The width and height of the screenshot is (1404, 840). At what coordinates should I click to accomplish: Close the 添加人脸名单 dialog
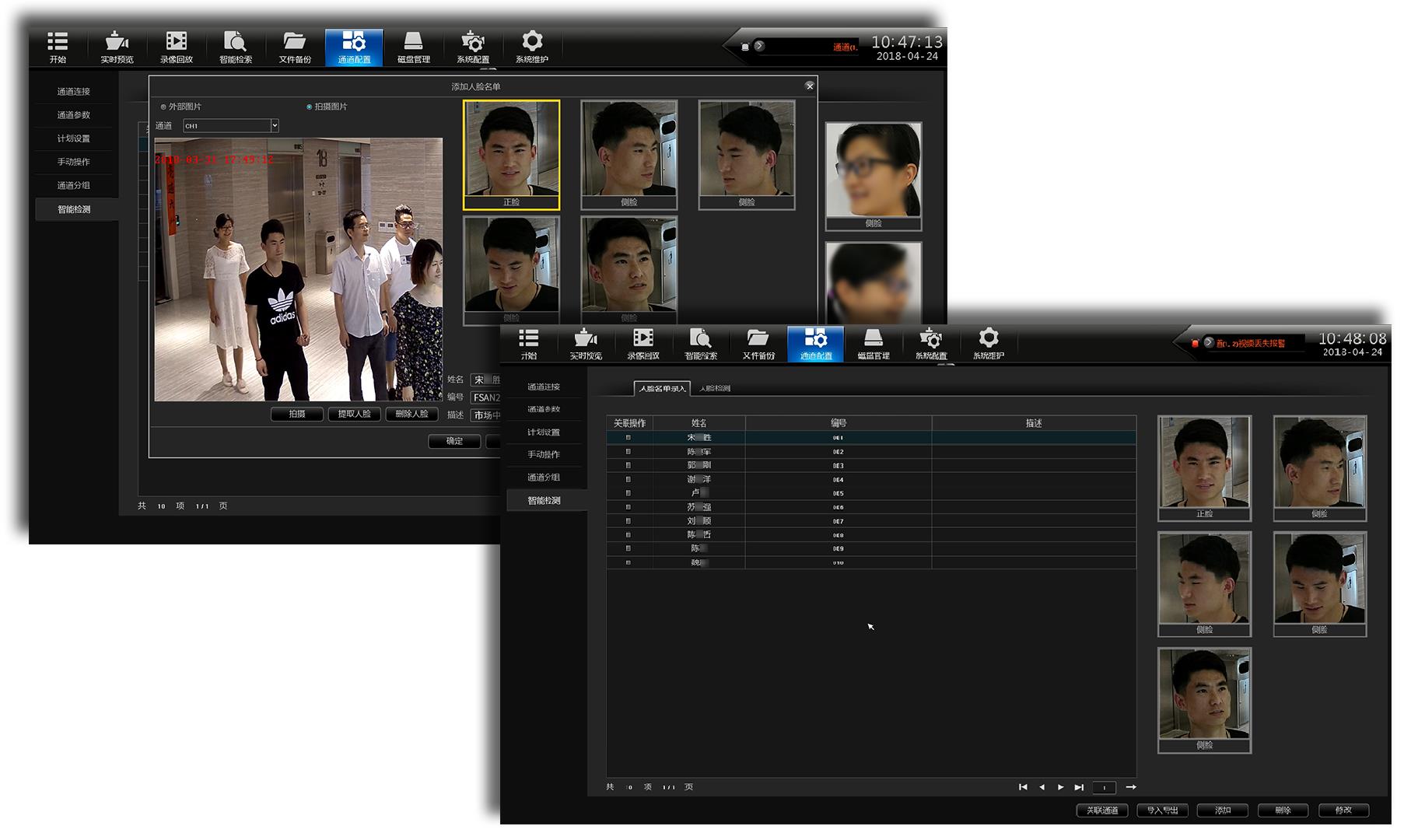[x=810, y=86]
